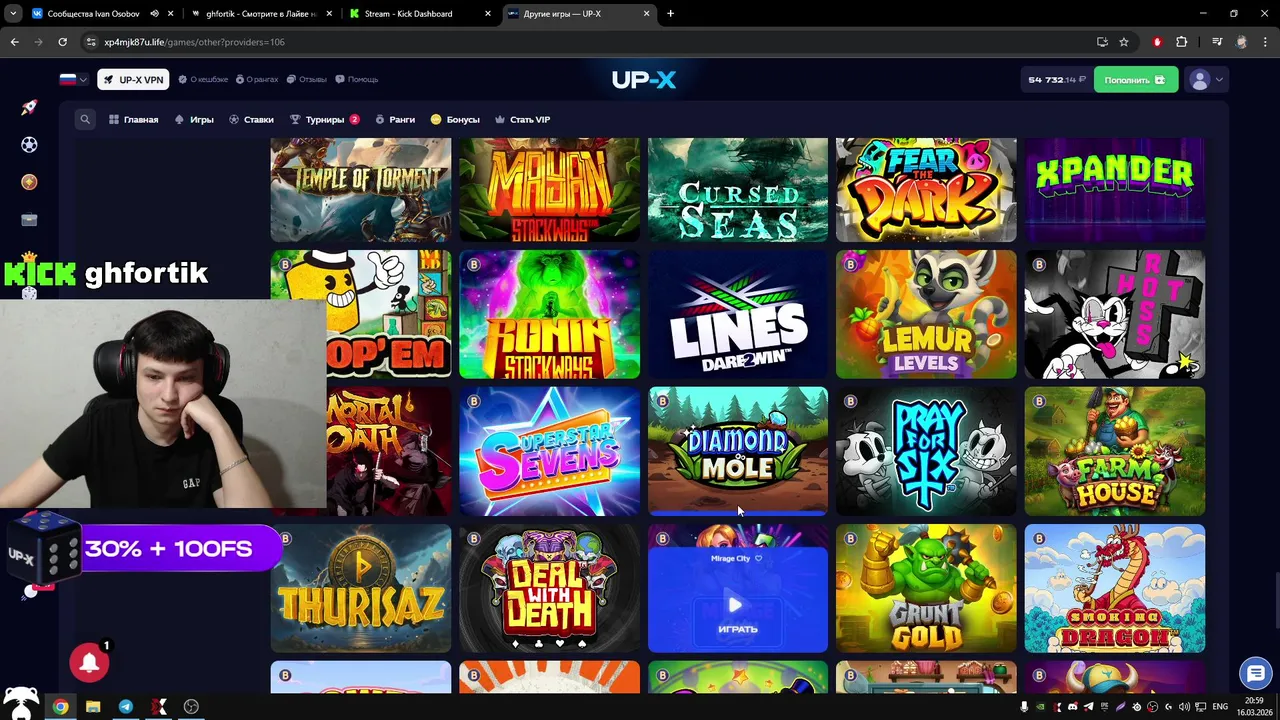Add Mirage City to favorites heart

pyautogui.click(x=758, y=558)
